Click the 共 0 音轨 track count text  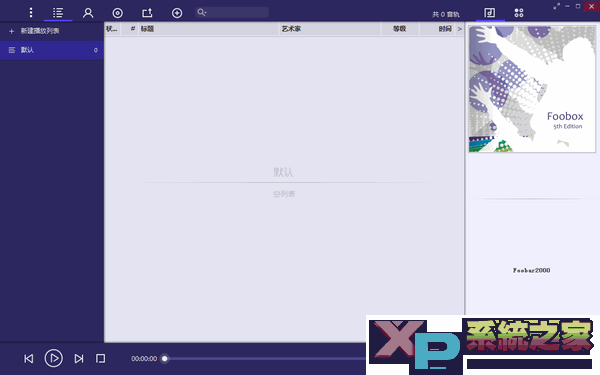point(446,15)
